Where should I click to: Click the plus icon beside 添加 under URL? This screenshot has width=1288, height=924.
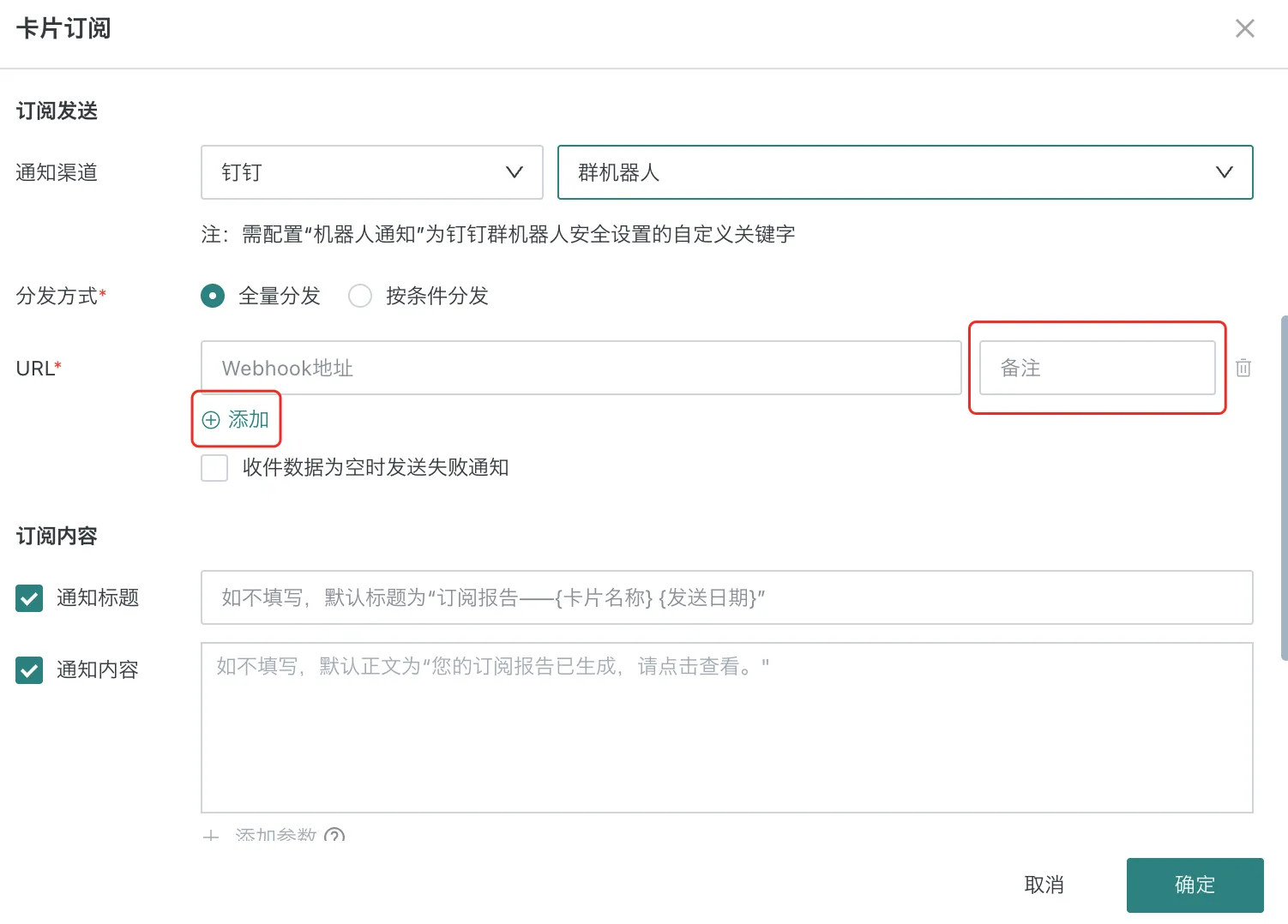[211, 420]
